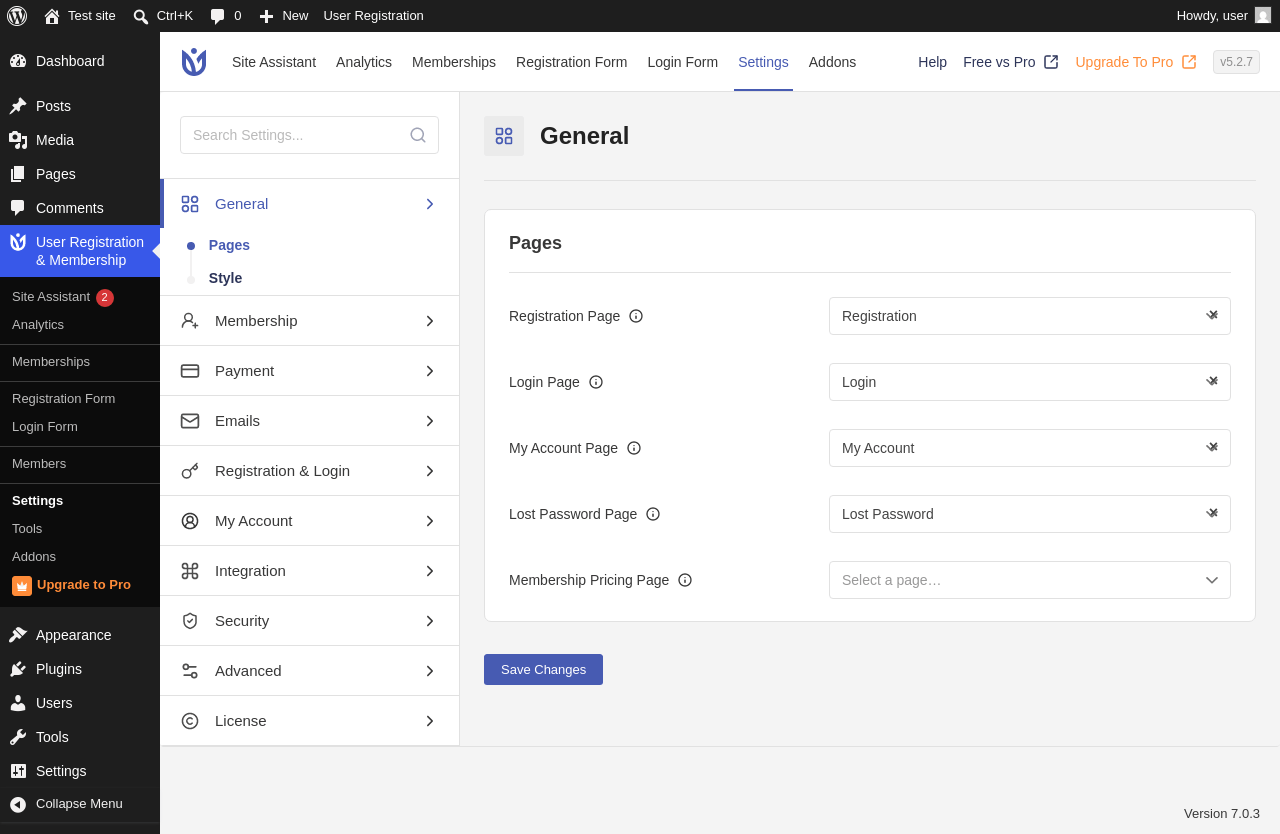Open the Ctrl+K search in admin bar

tap(163, 16)
